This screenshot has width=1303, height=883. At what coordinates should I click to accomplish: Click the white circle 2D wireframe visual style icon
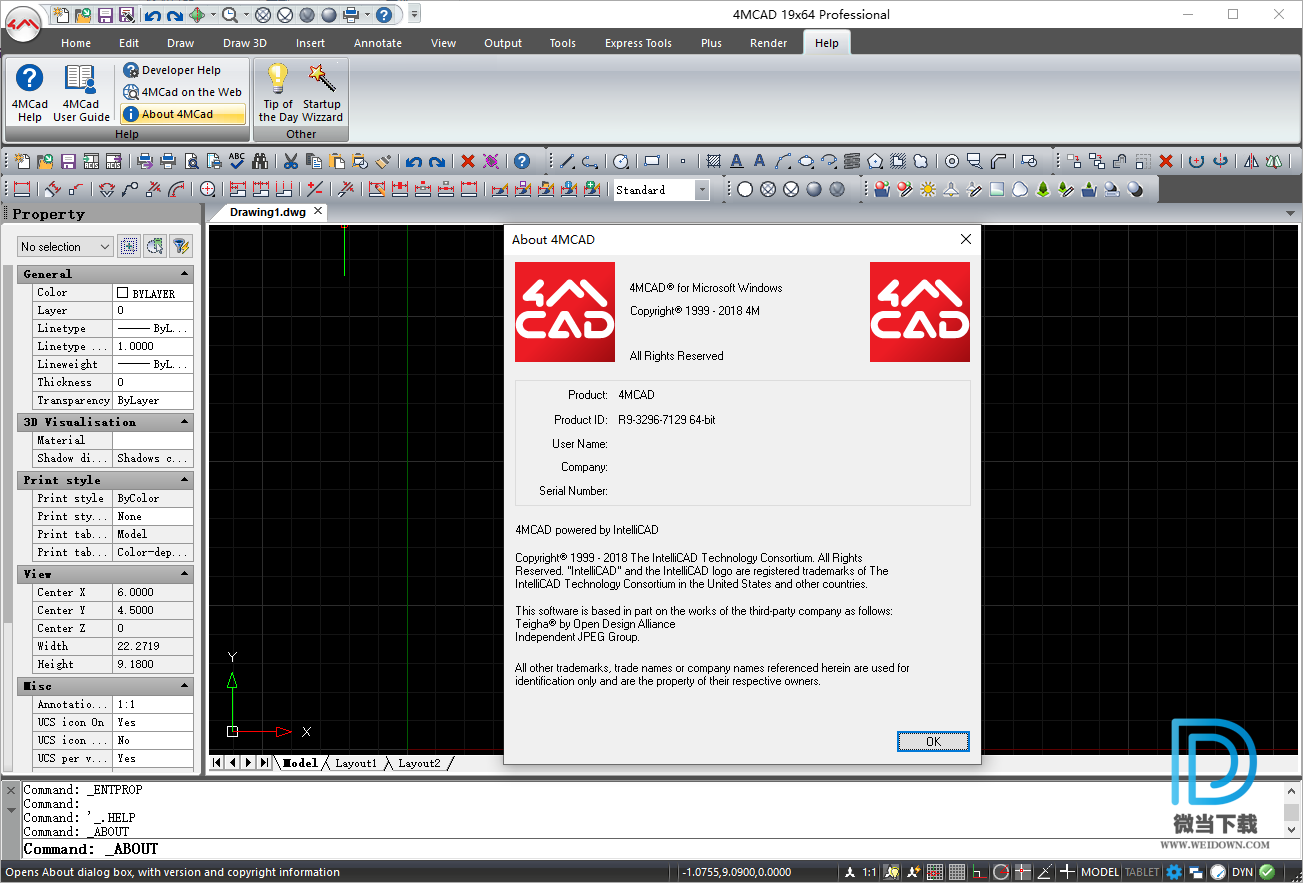pyautogui.click(x=745, y=189)
